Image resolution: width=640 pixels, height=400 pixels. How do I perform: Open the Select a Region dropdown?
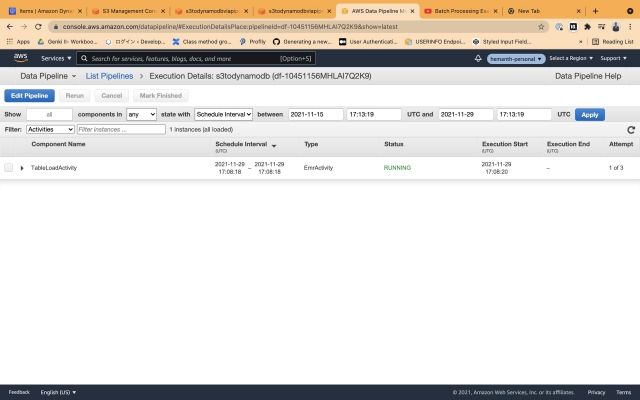pyautogui.click(x=571, y=58)
